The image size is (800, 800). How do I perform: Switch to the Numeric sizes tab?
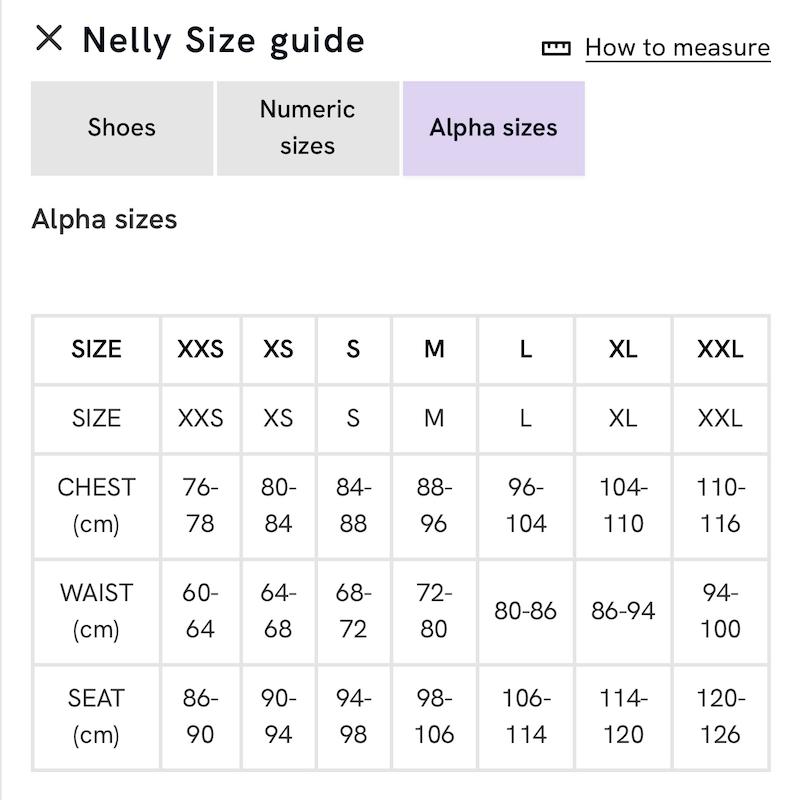pyautogui.click(x=308, y=128)
